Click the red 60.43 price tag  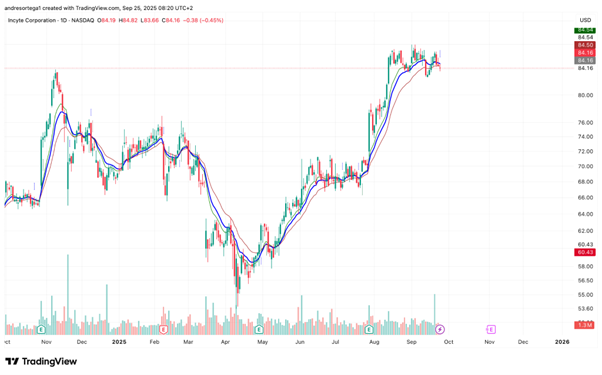[x=585, y=252]
